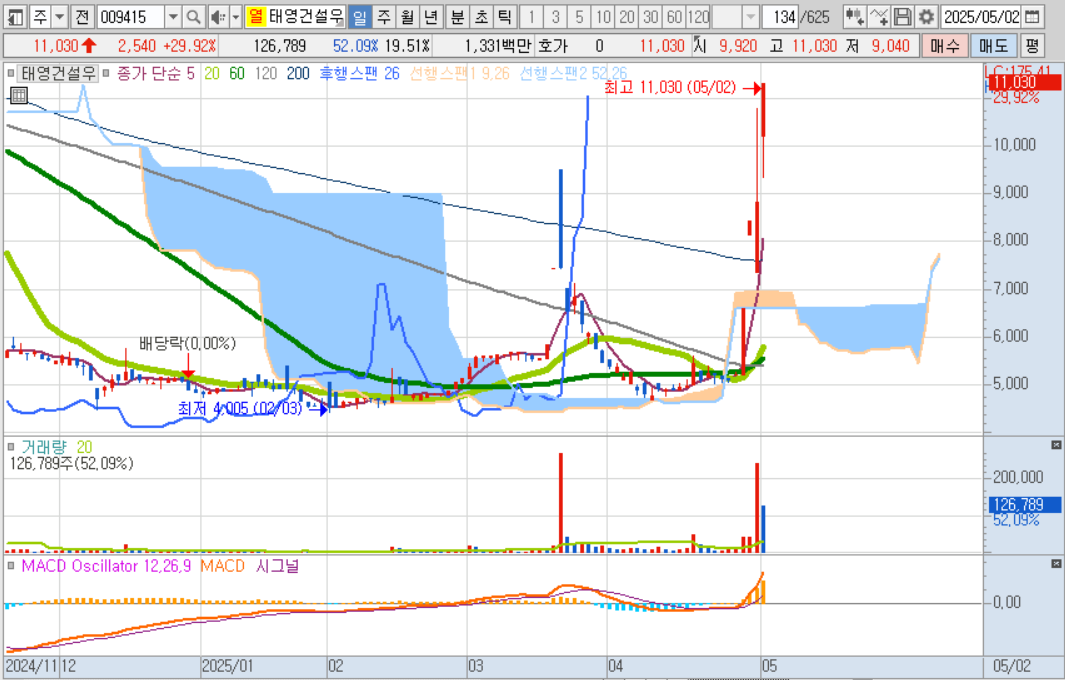Select yearly 년 chart period

point(431,16)
